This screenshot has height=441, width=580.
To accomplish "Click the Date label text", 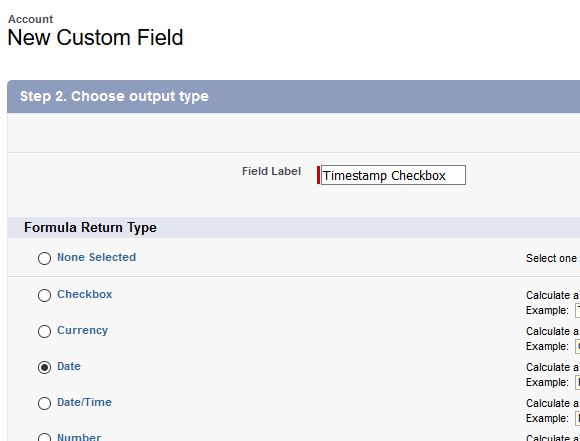I will pos(69,366).
